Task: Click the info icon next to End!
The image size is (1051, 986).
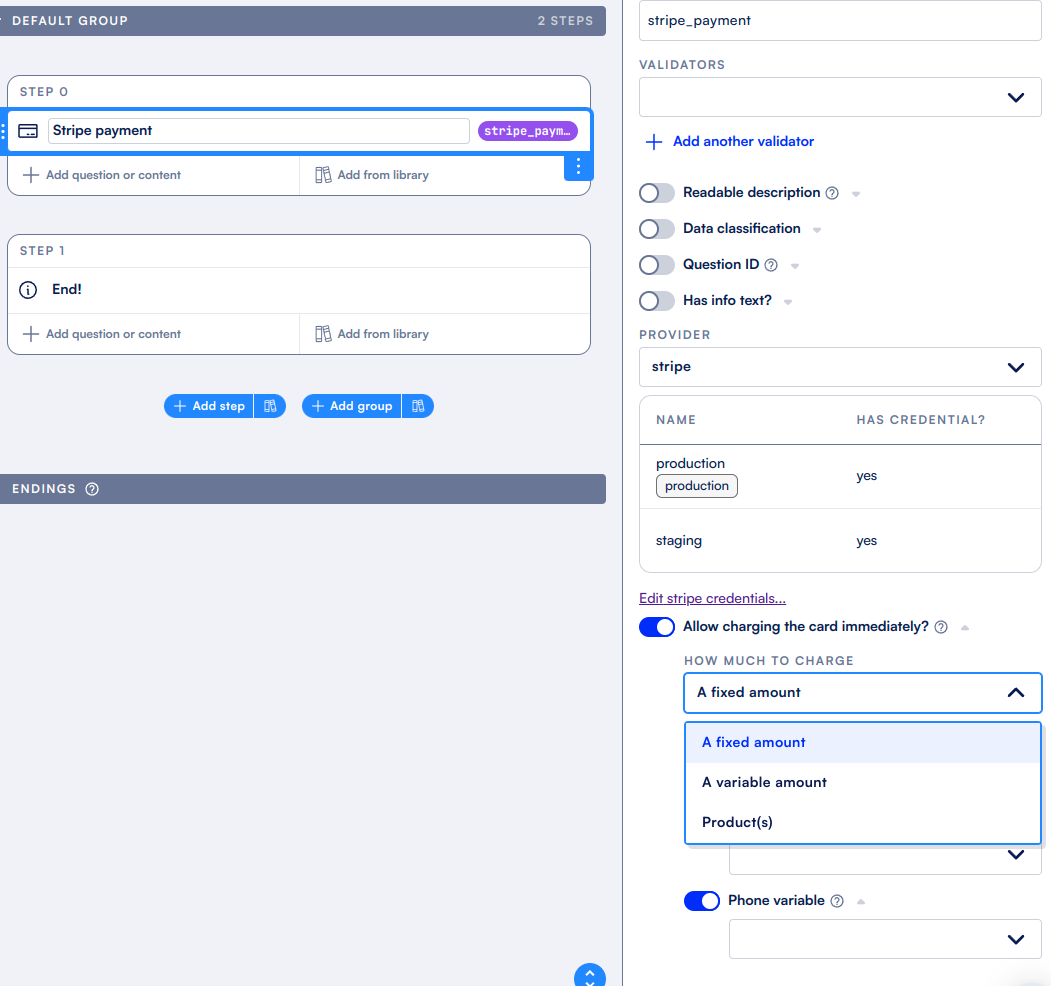Action: (x=27, y=290)
